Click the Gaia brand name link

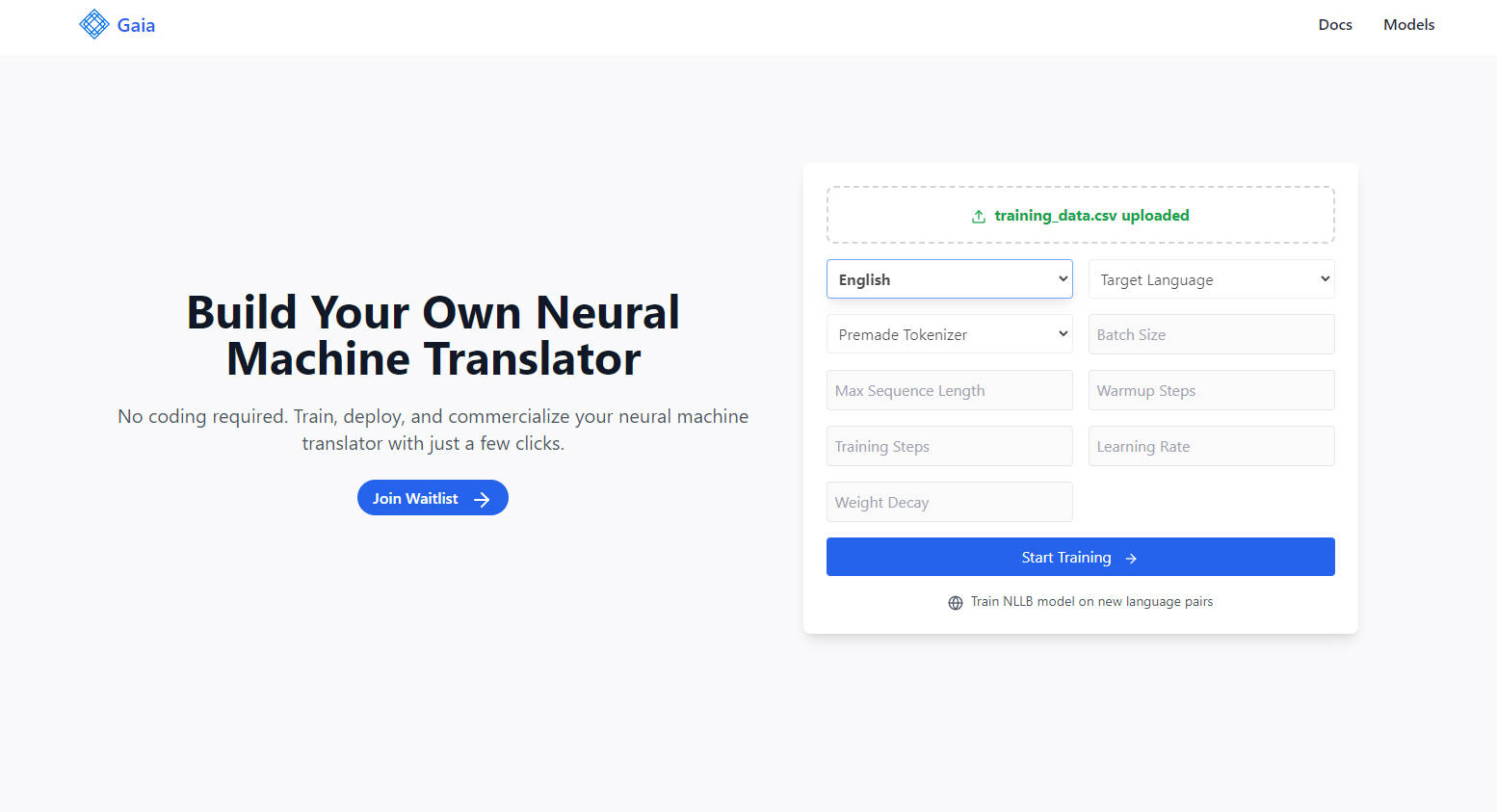[x=136, y=25]
